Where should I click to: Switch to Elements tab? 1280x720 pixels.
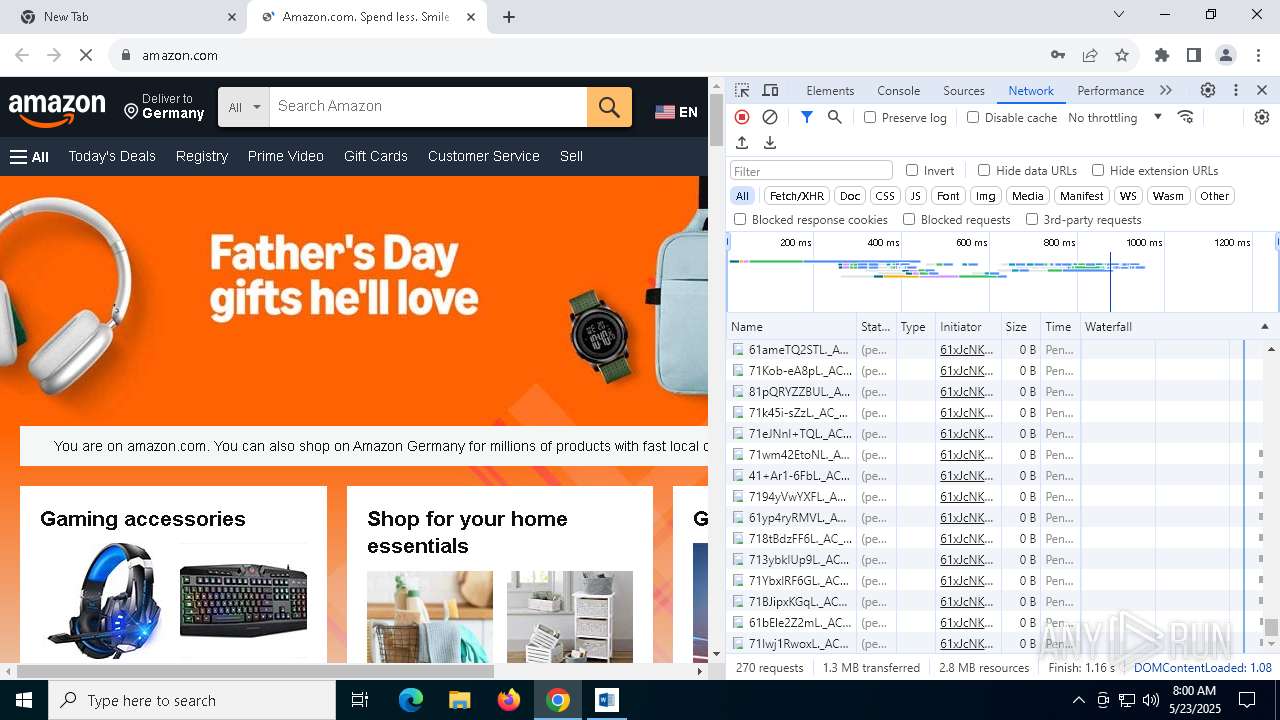[830, 90]
